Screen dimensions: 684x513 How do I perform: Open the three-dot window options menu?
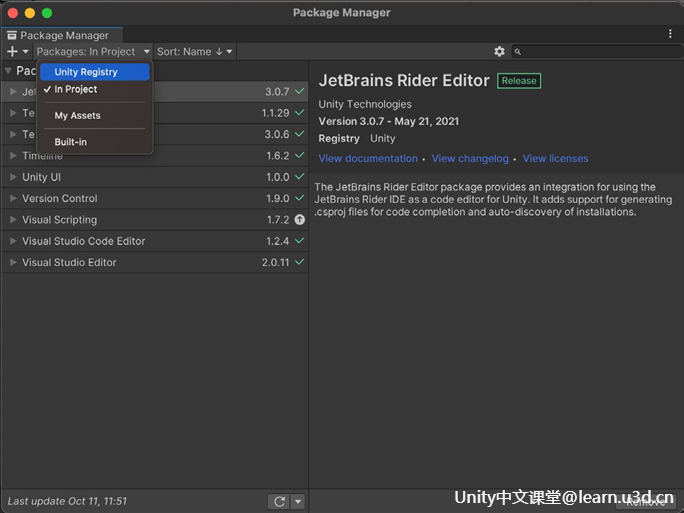pos(670,34)
